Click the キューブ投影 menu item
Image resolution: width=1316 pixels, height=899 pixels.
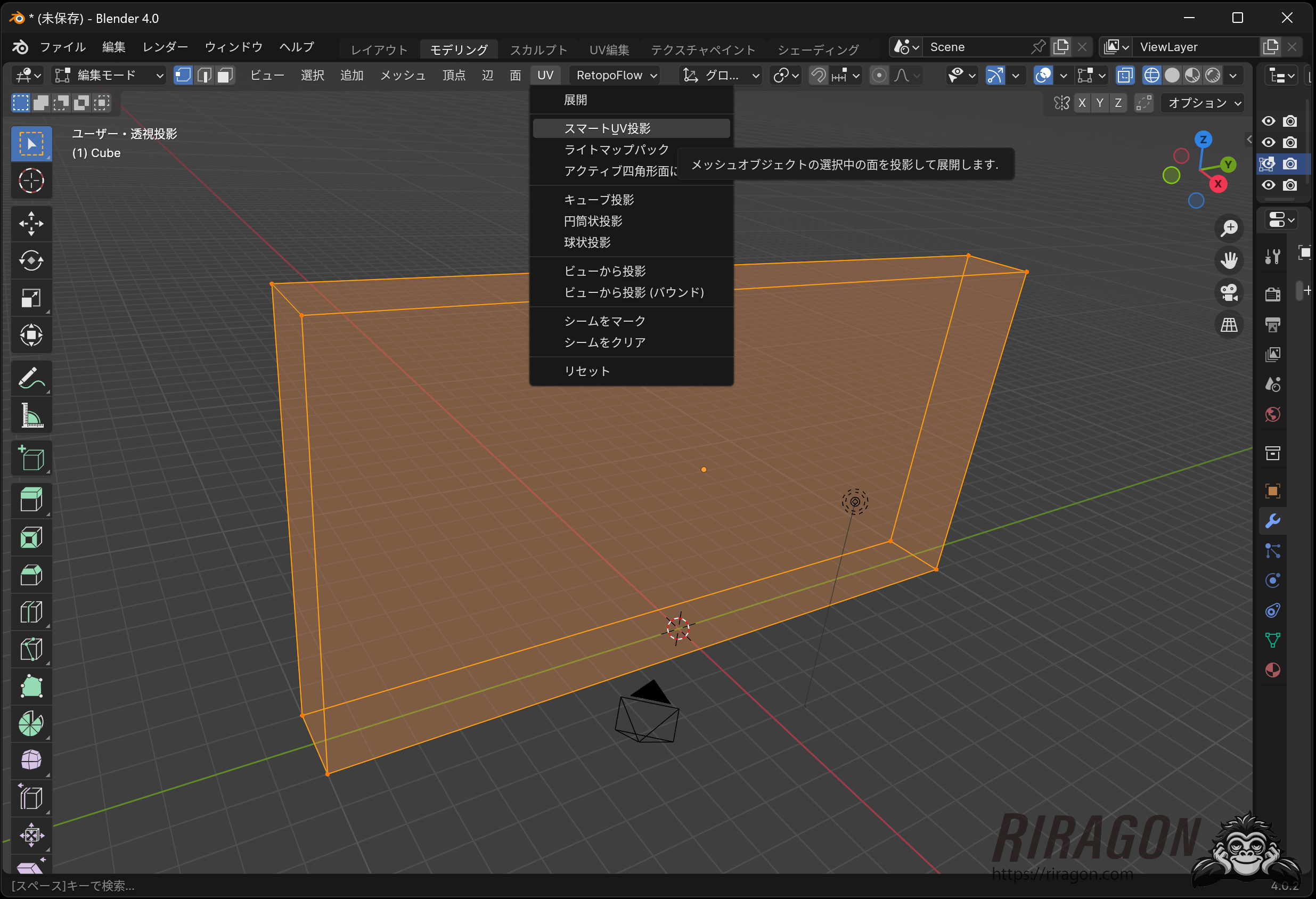tap(599, 200)
